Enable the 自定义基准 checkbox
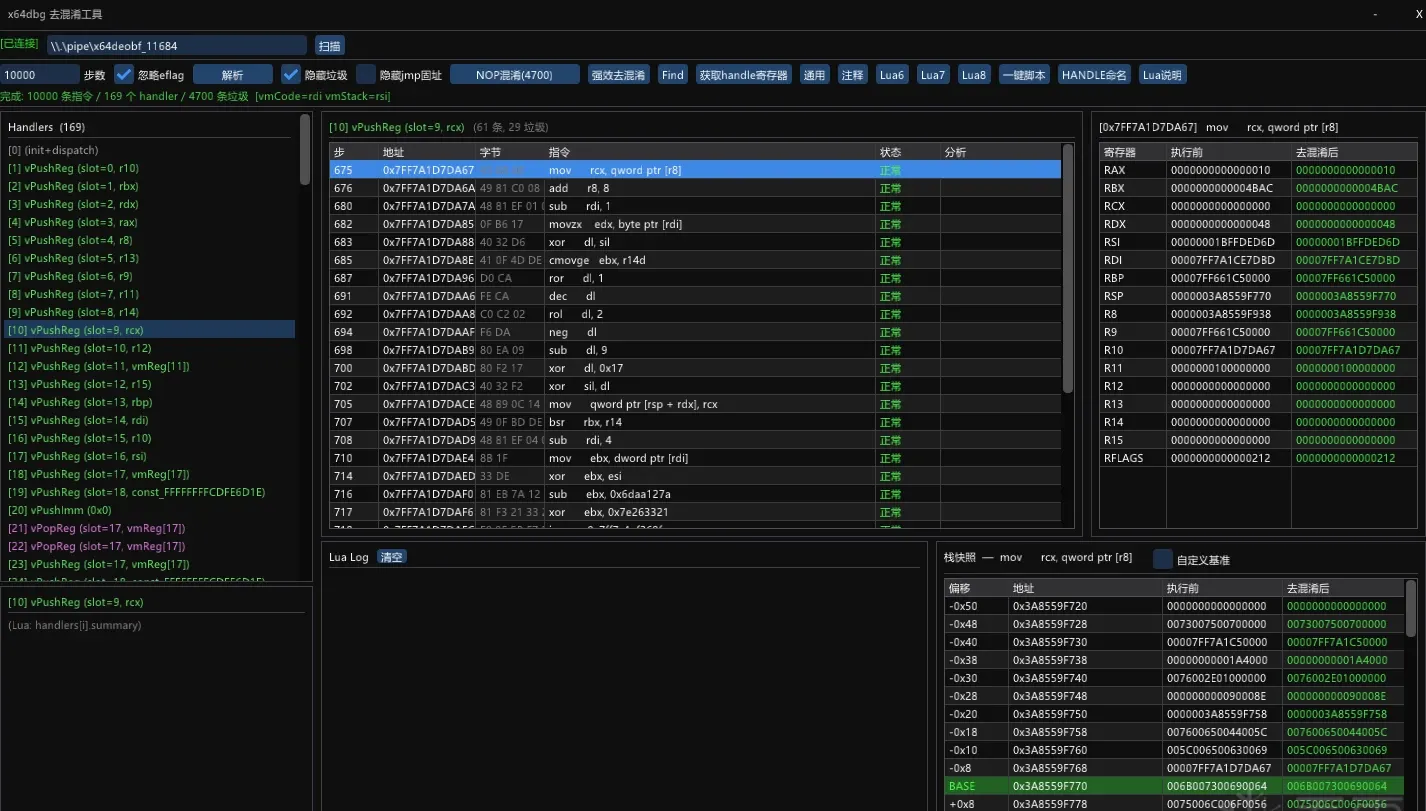 [1163, 559]
